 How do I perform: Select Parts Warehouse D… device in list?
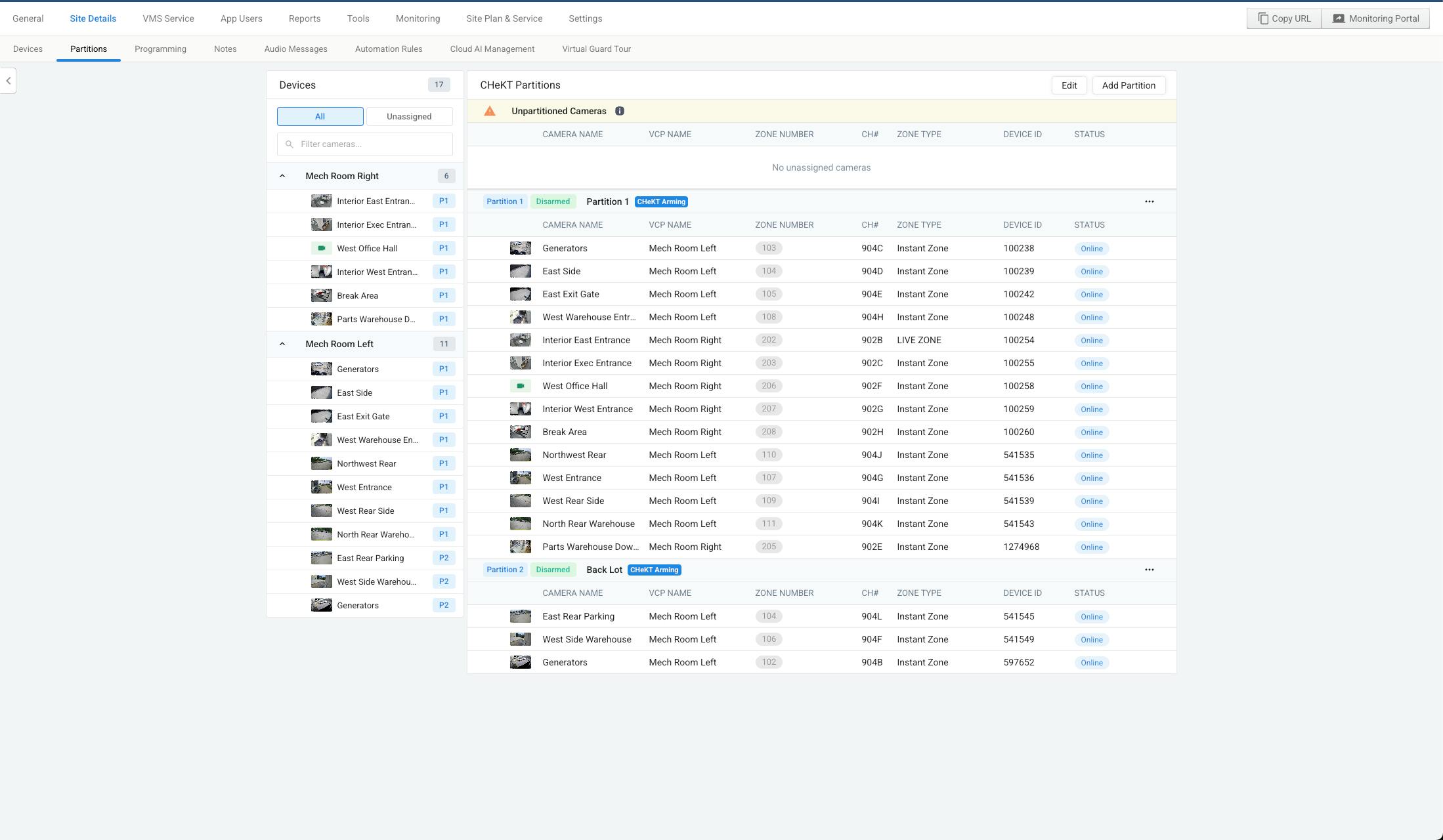pos(364,319)
